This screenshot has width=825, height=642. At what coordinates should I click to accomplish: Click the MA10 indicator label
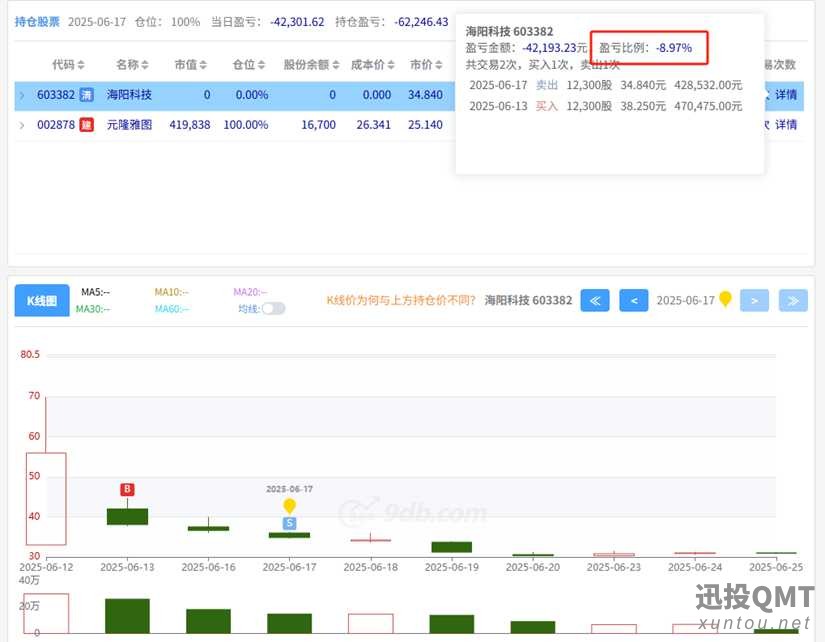click(x=171, y=292)
